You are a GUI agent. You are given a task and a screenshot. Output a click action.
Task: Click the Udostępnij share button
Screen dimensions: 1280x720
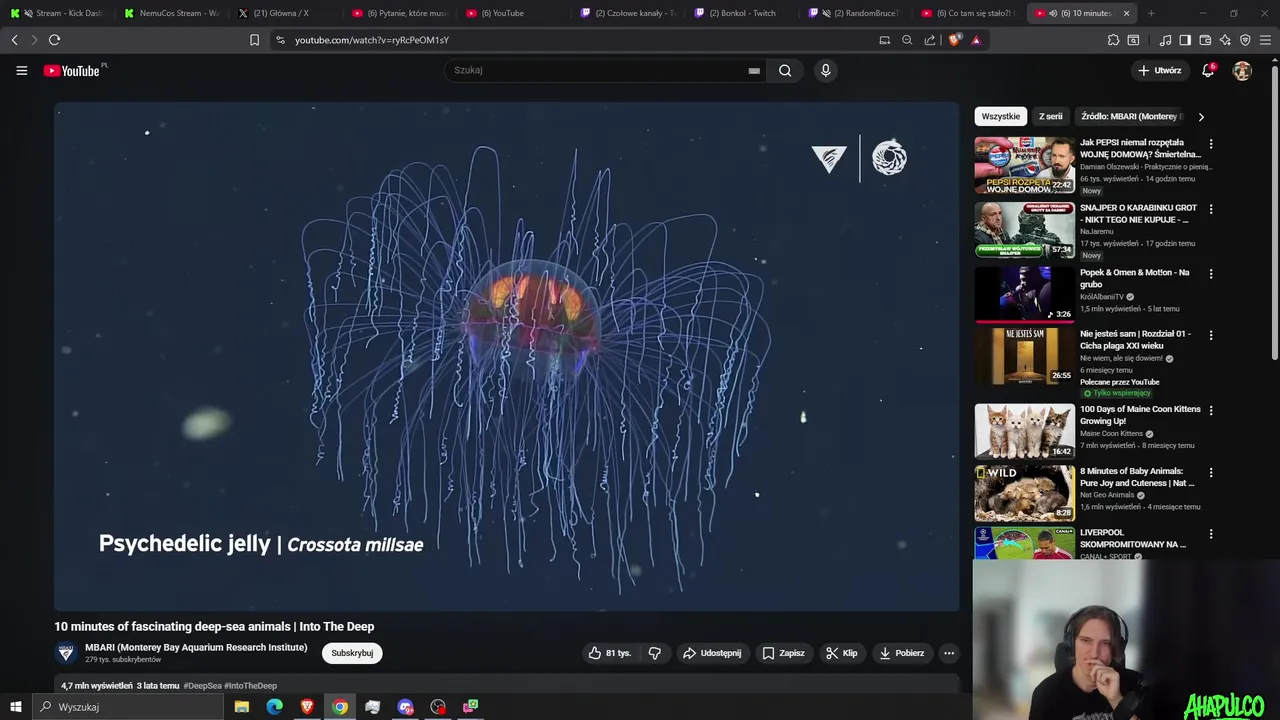(712, 653)
